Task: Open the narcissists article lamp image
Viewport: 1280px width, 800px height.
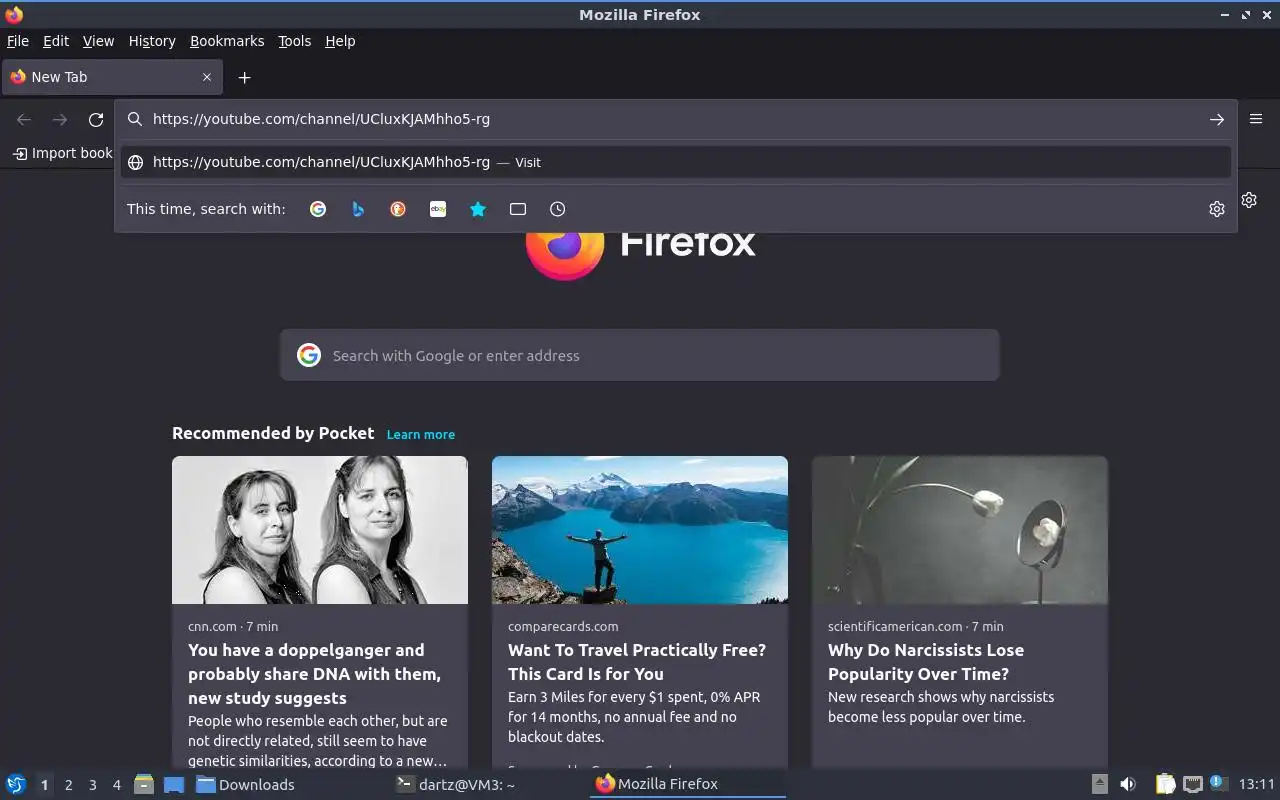Action: tap(960, 530)
